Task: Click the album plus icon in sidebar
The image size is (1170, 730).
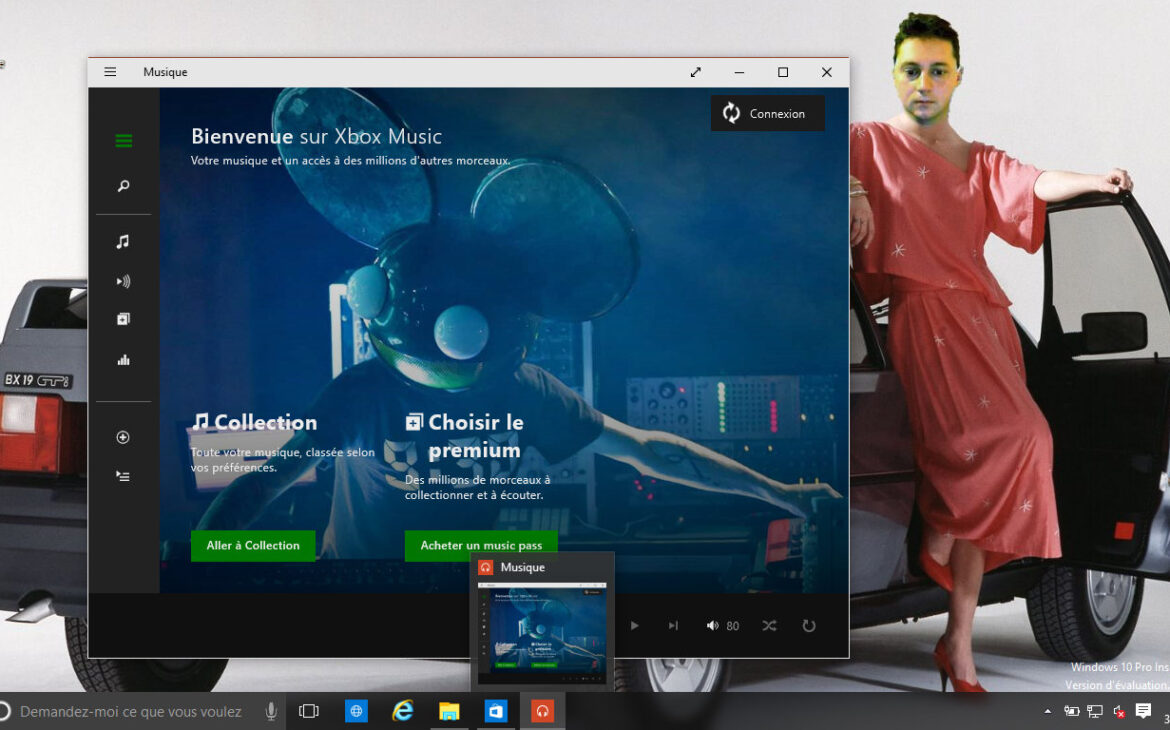Action: 123,320
